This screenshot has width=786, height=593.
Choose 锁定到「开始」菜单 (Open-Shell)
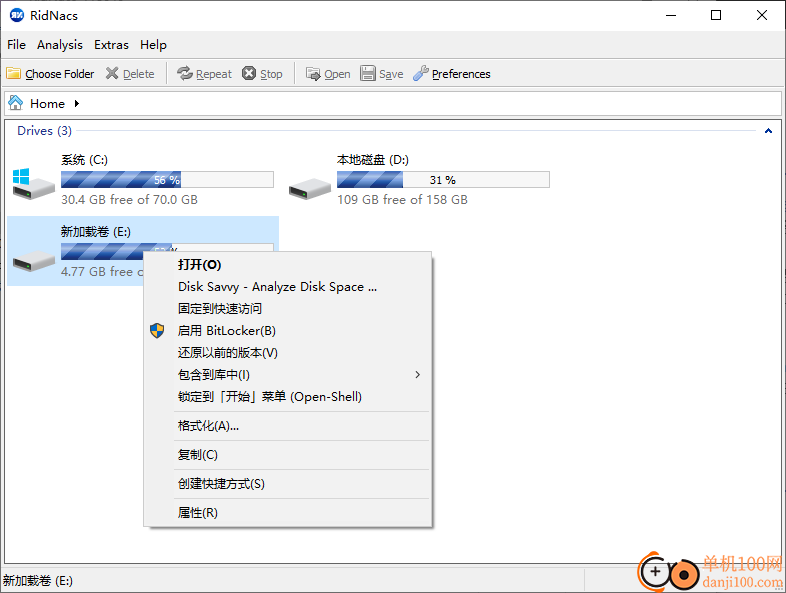point(288,397)
